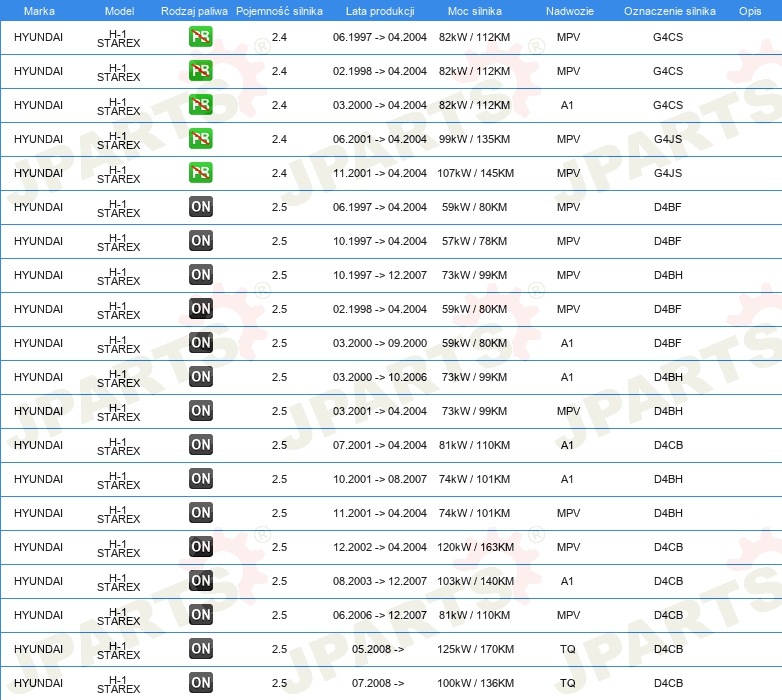Click the production date 05.2008 ->
The width and height of the screenshot is (782, 700).
(x=378, y=649)
